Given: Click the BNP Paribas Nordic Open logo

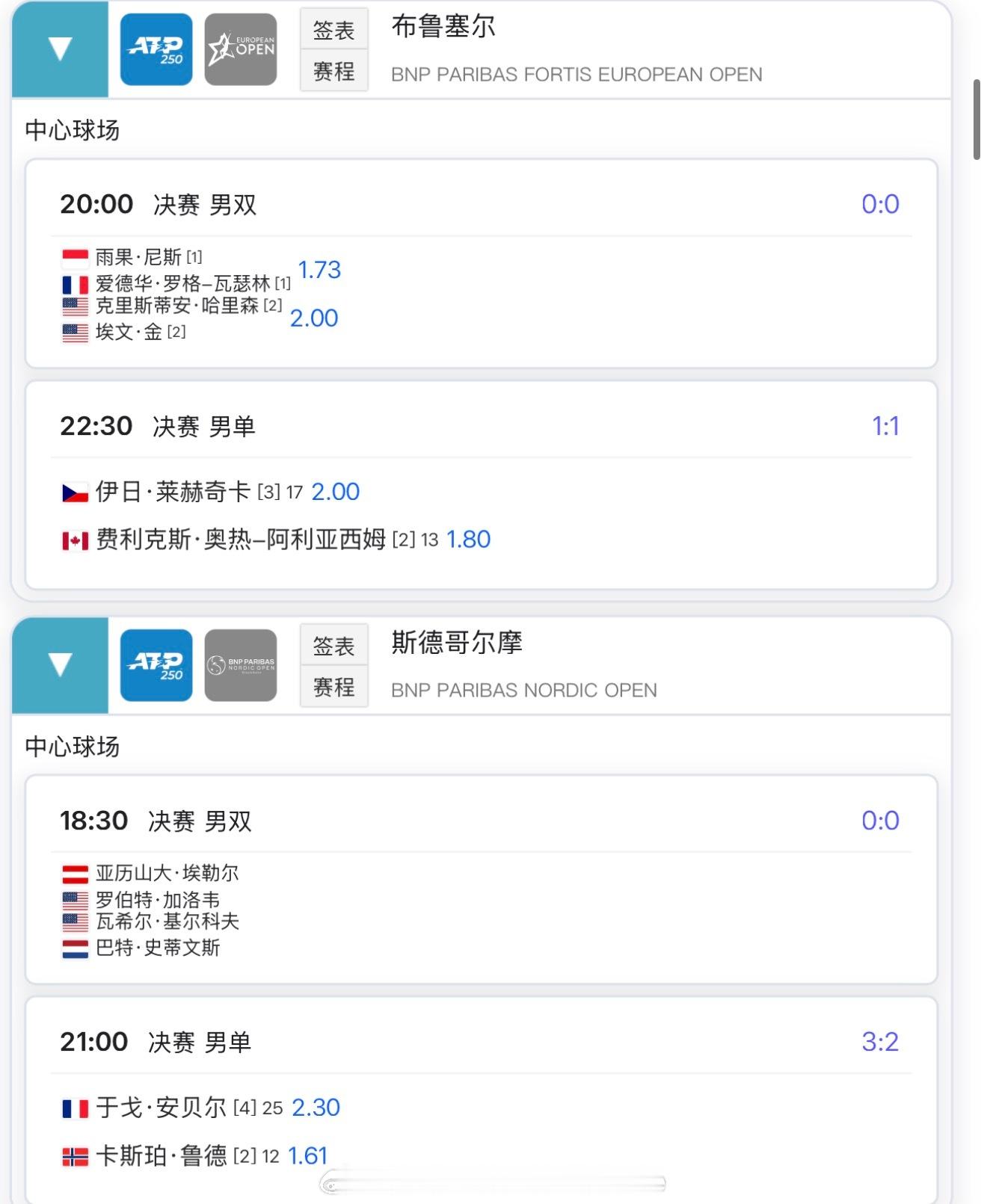Looking at the screenshot, I should 241,665.
